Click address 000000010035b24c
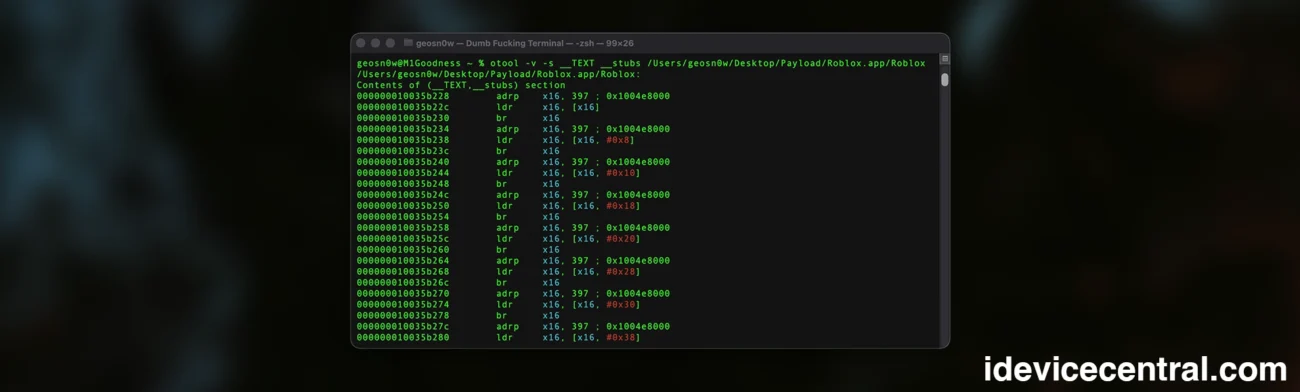 (x=403, y=195)
